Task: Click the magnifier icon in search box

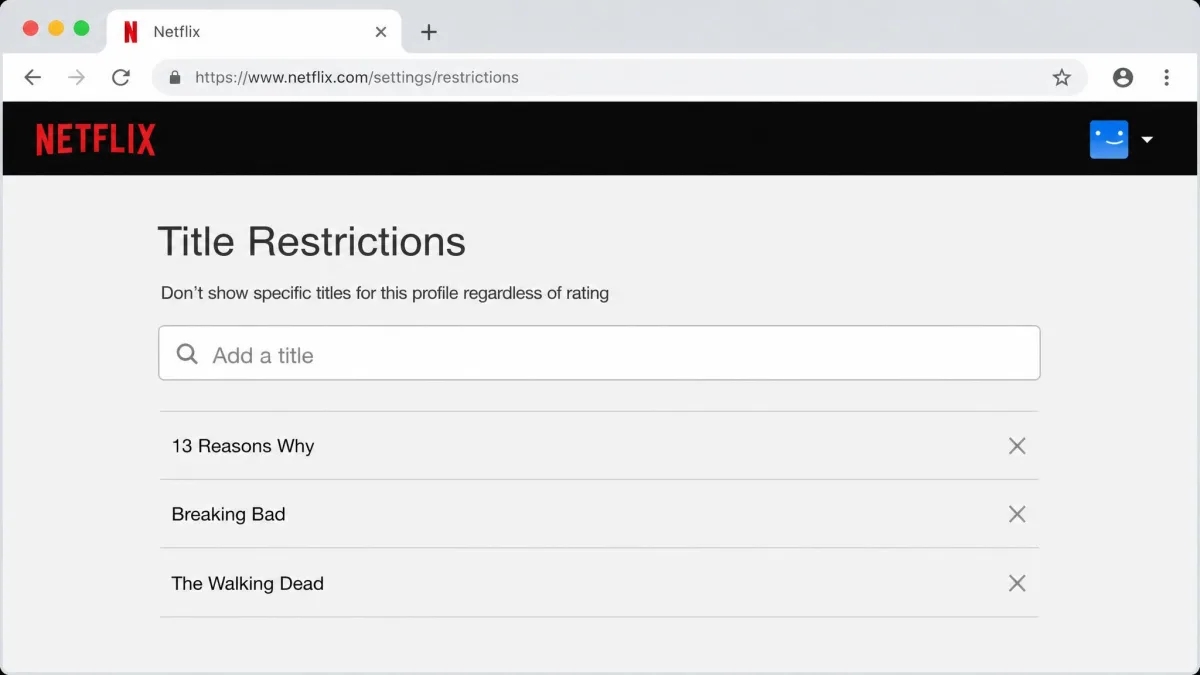Action: 187,354
